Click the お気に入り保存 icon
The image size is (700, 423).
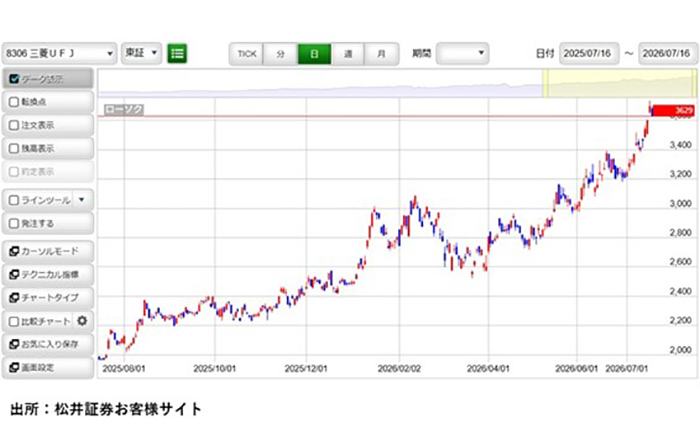pos(14,344)
